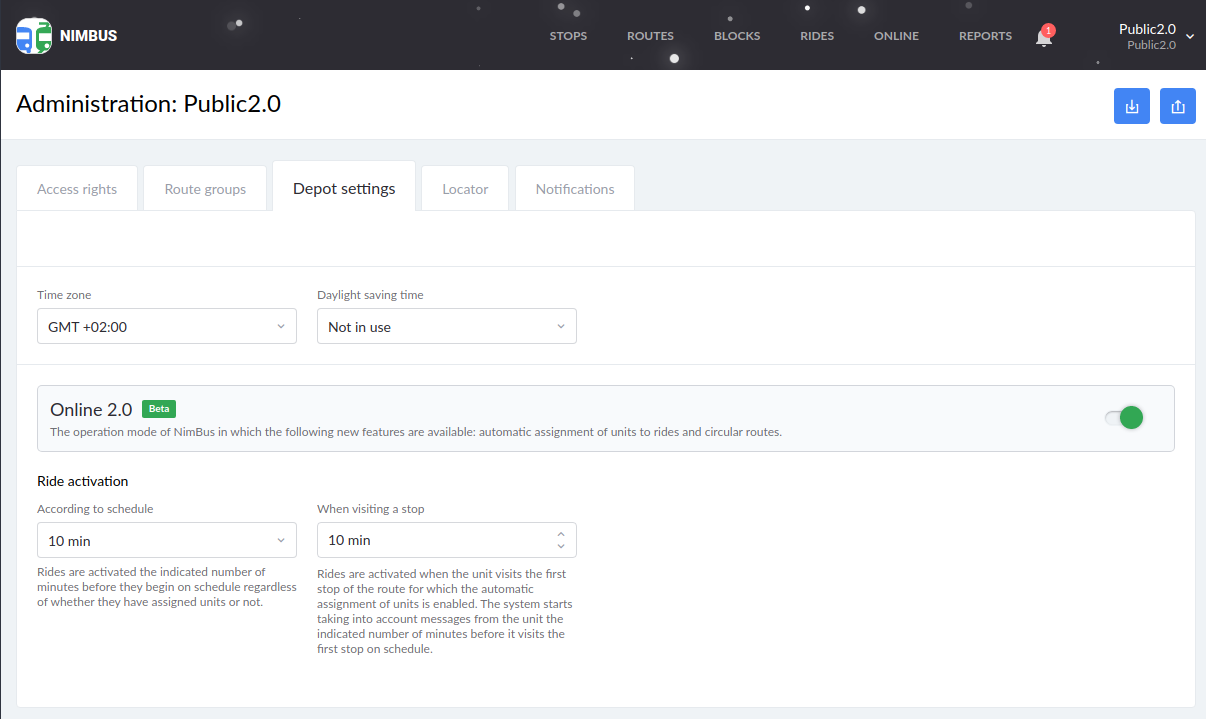Decrease the When visiting a stop value
This screenshot has height=719, width=1206.
pos(561,547)
